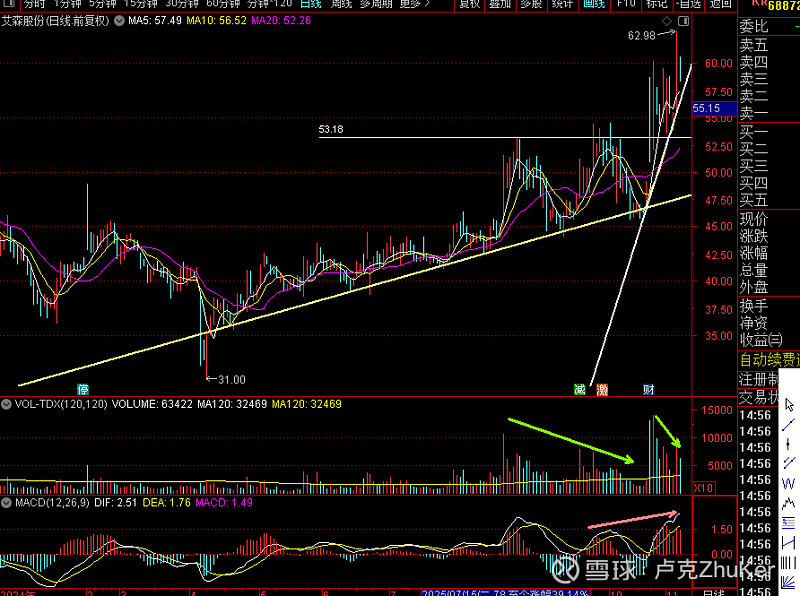
Task: Click the blue 财 financial report marker
Action: tap(648, 390)
